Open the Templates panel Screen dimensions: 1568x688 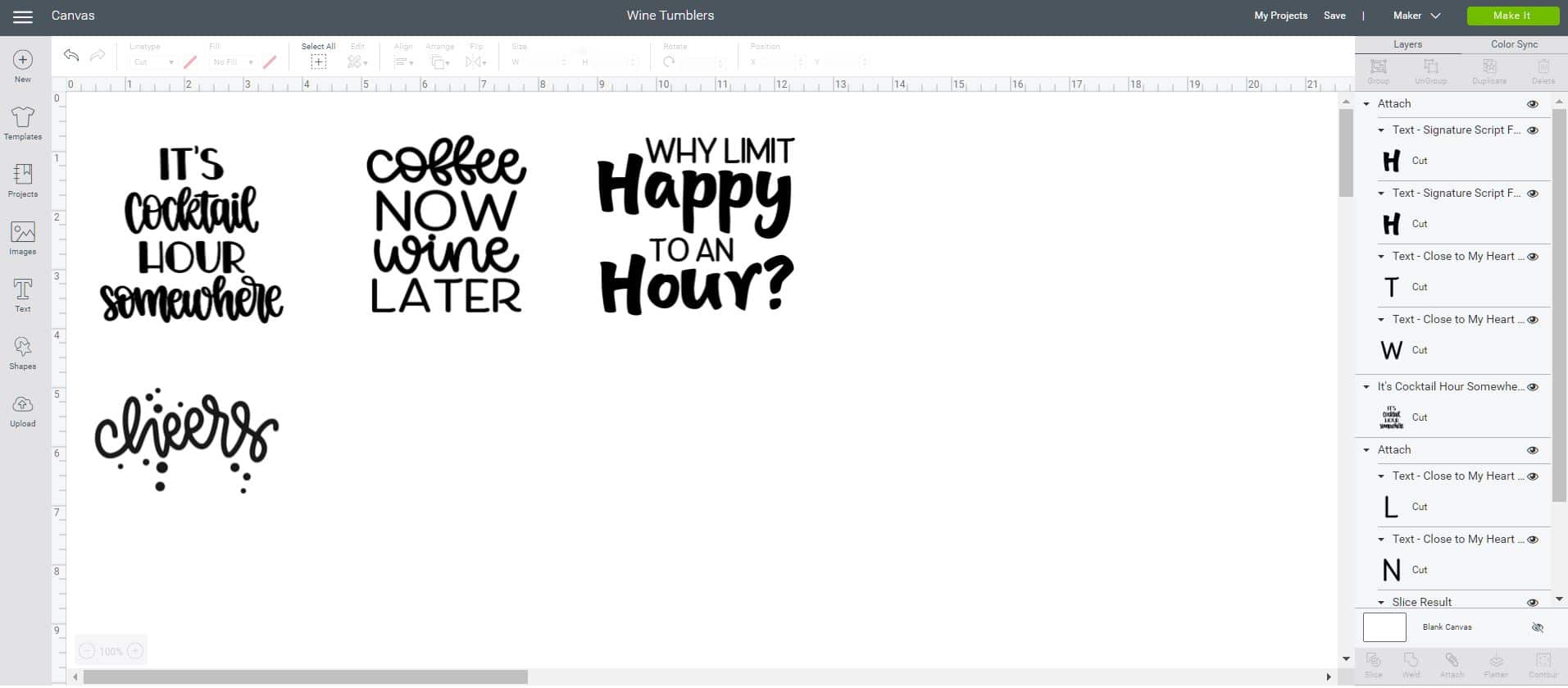tap(23, 124)
